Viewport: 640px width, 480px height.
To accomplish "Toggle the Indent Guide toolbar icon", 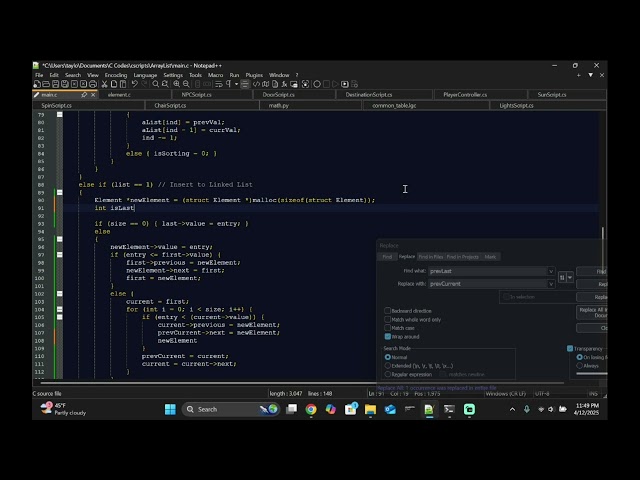I will pos(245,84).
